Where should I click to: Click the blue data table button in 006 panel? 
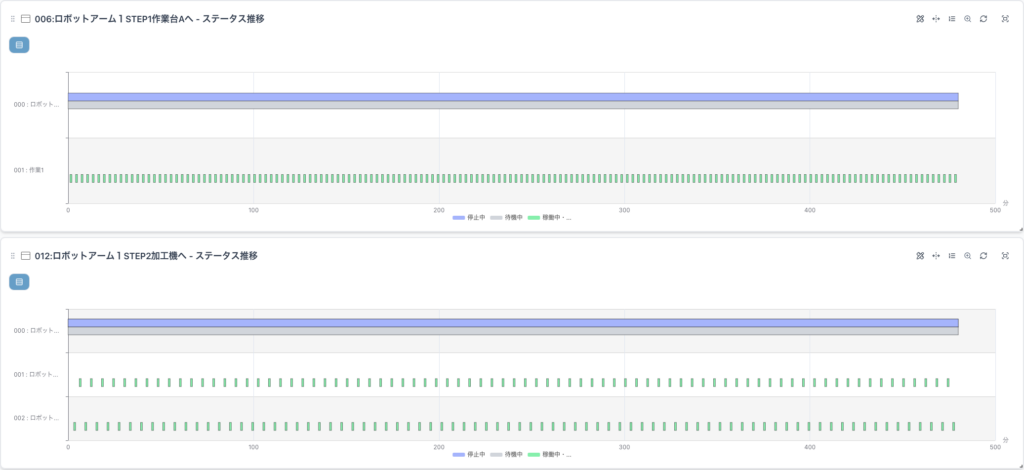pos(19,45)
